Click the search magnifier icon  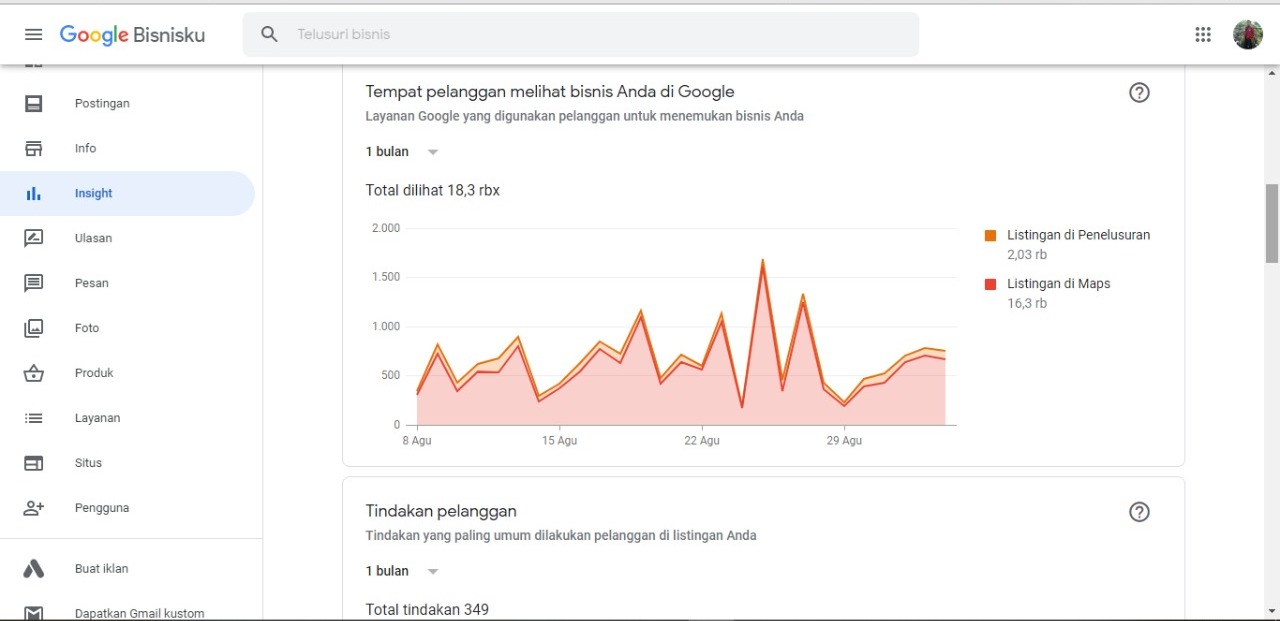[x=269, y=34]
